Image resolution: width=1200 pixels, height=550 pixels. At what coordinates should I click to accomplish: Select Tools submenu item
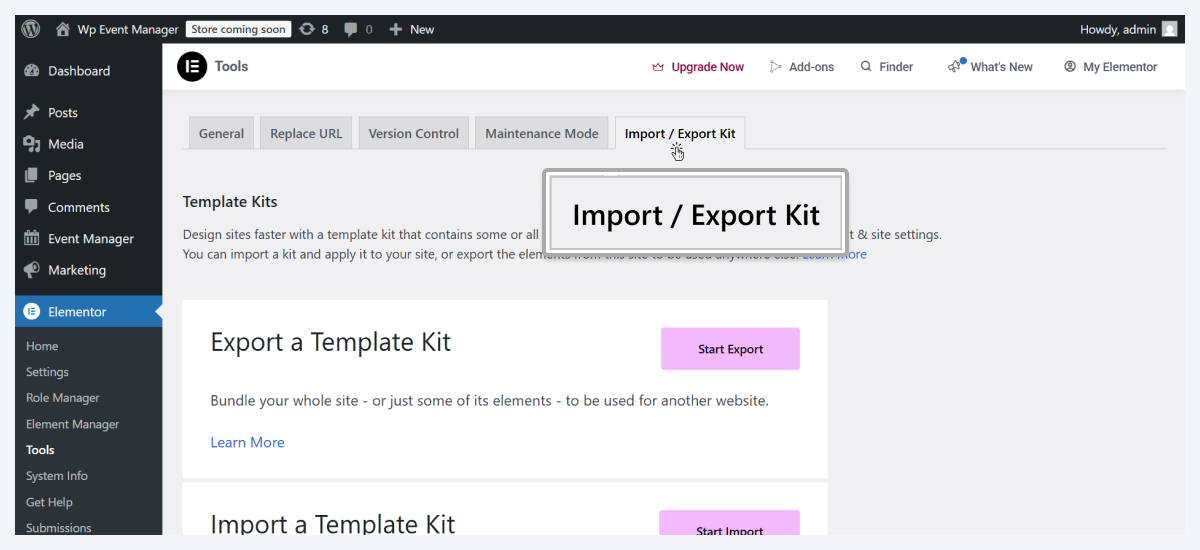pos(40,450)
